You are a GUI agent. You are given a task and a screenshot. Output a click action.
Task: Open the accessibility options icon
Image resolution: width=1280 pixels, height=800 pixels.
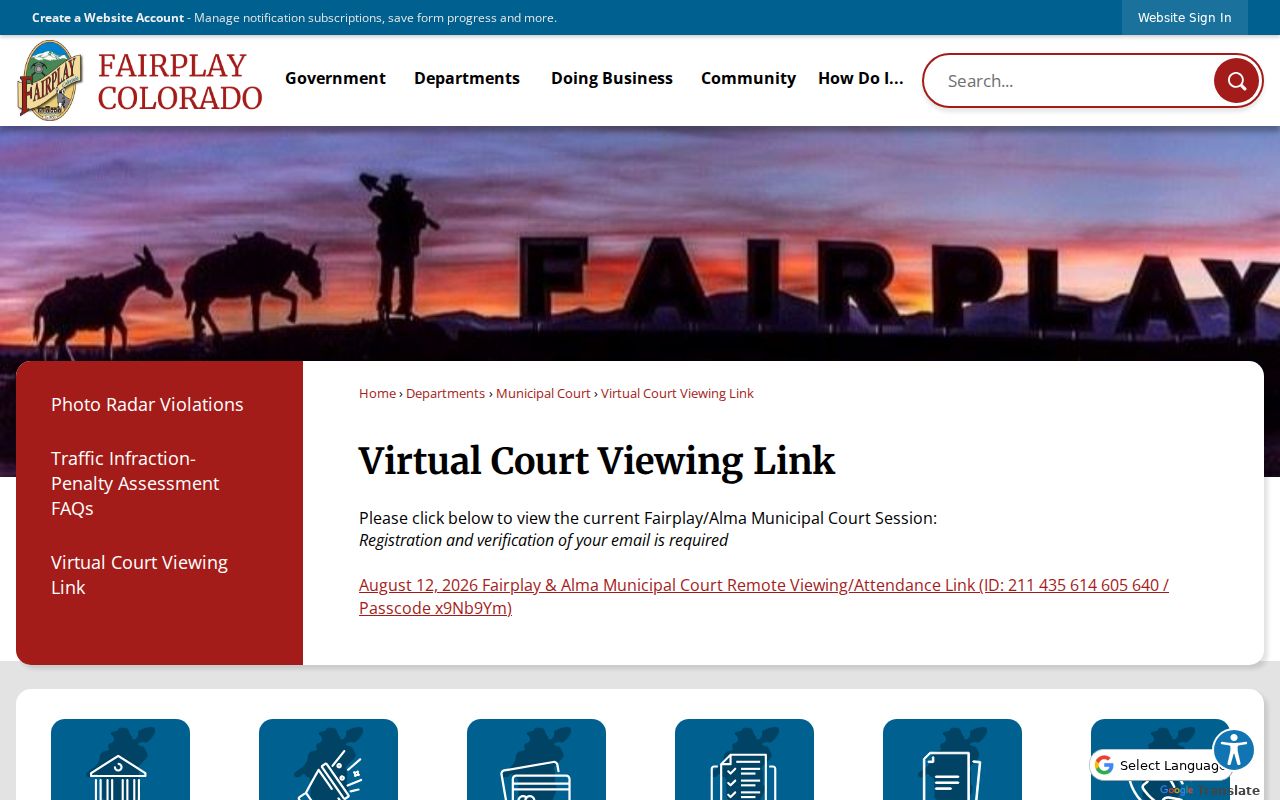pos(1233,750)
